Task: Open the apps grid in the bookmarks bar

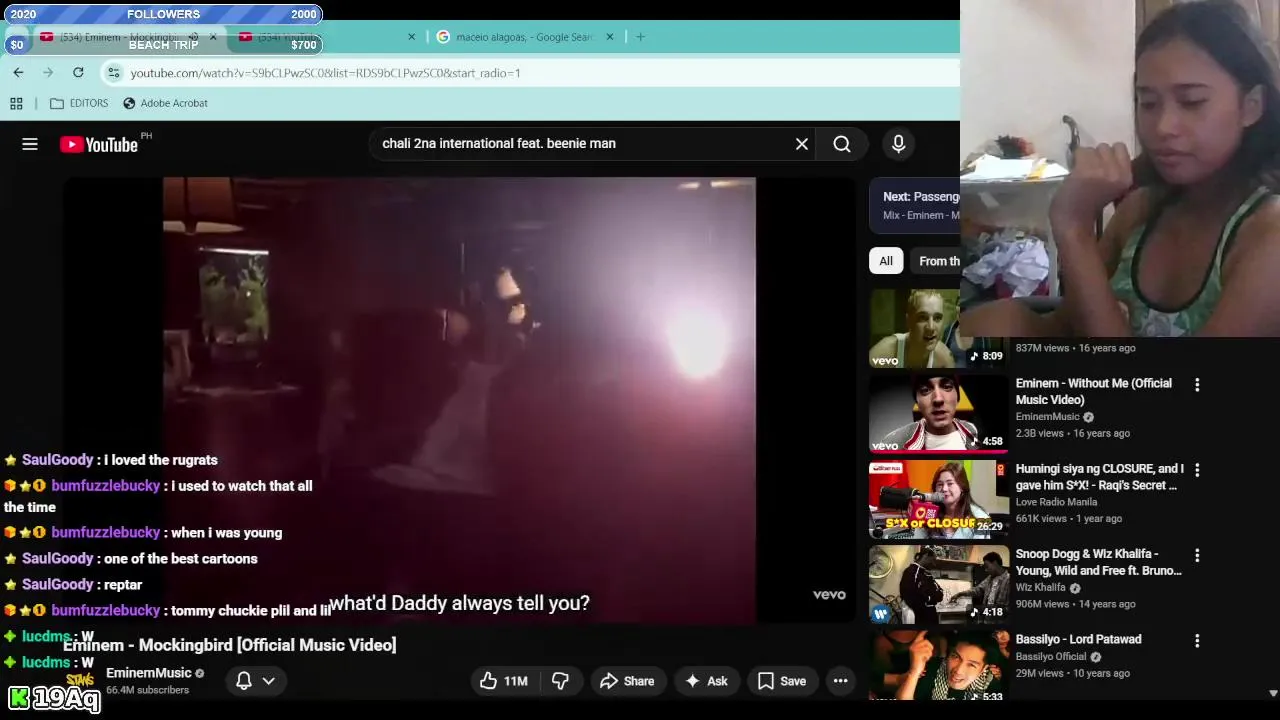Action: pyautogui.click(x=16, y=103)
